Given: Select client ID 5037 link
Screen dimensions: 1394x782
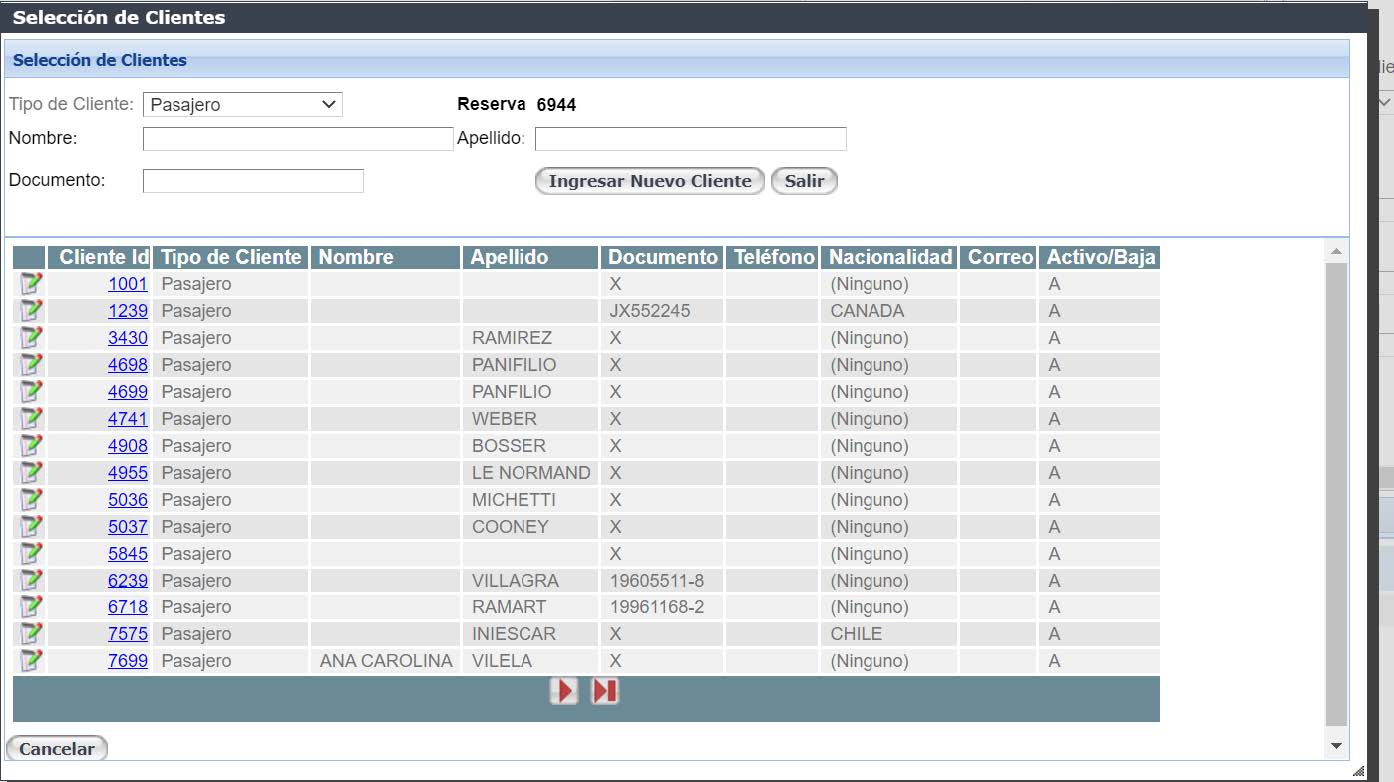Looking at the screenshot, I should [128, 527].
